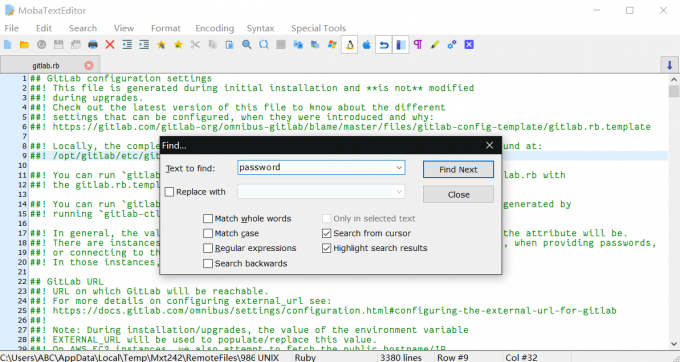Enable Search backwards
The height and width of the screenshot is (362, 680).
[x=208, y=263]
